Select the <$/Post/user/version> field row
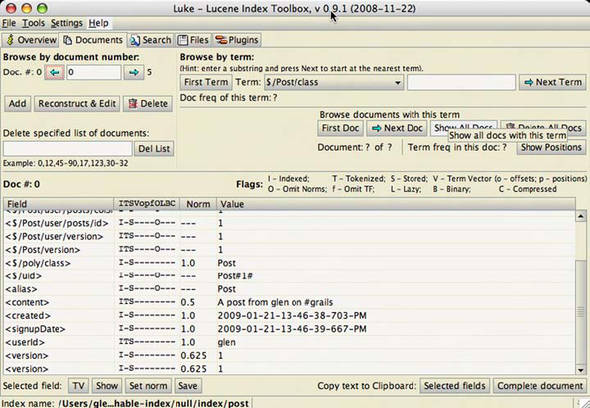This screenshot has width=590, height=408. click(x=290, y=236)
